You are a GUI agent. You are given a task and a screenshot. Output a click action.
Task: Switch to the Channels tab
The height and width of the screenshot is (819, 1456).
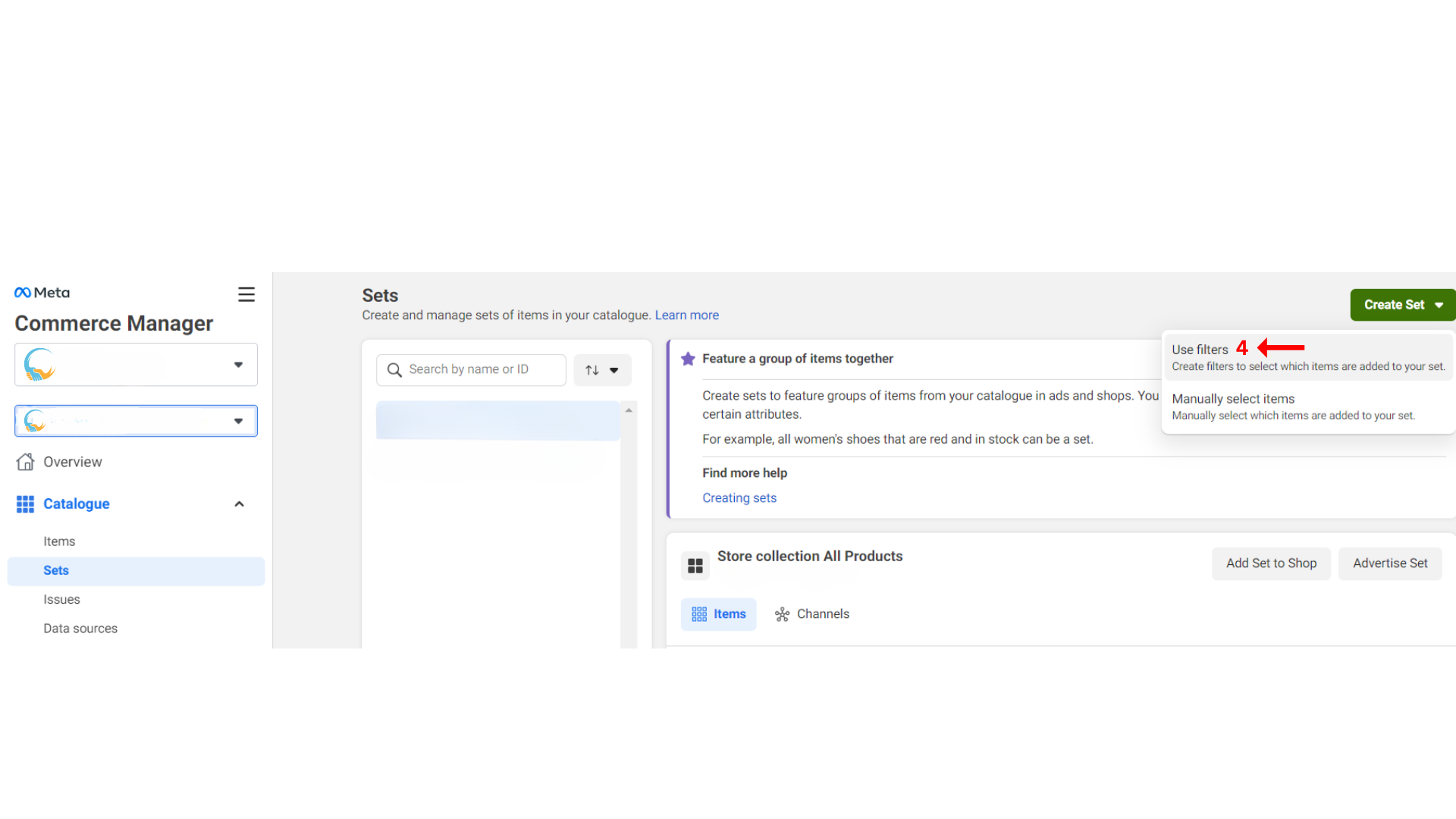[x=822, y=614]
